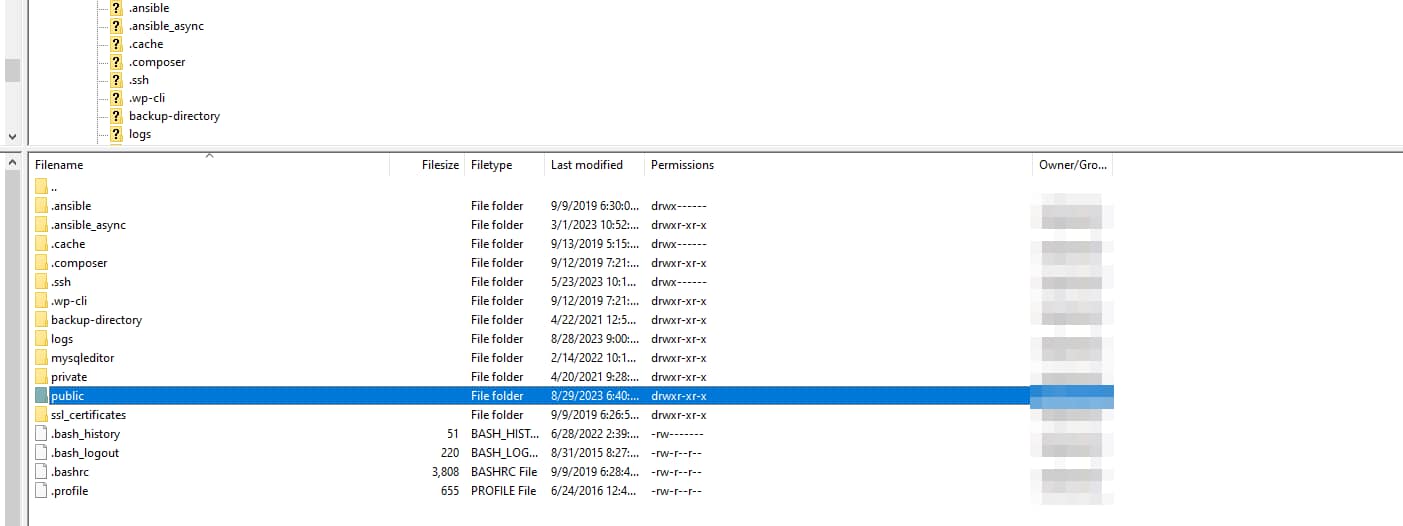Click the 2/14/2022 modified date of mysqleditor
Image resolution: width=1403 pixels, height=526 pixels.
(595, 358)
